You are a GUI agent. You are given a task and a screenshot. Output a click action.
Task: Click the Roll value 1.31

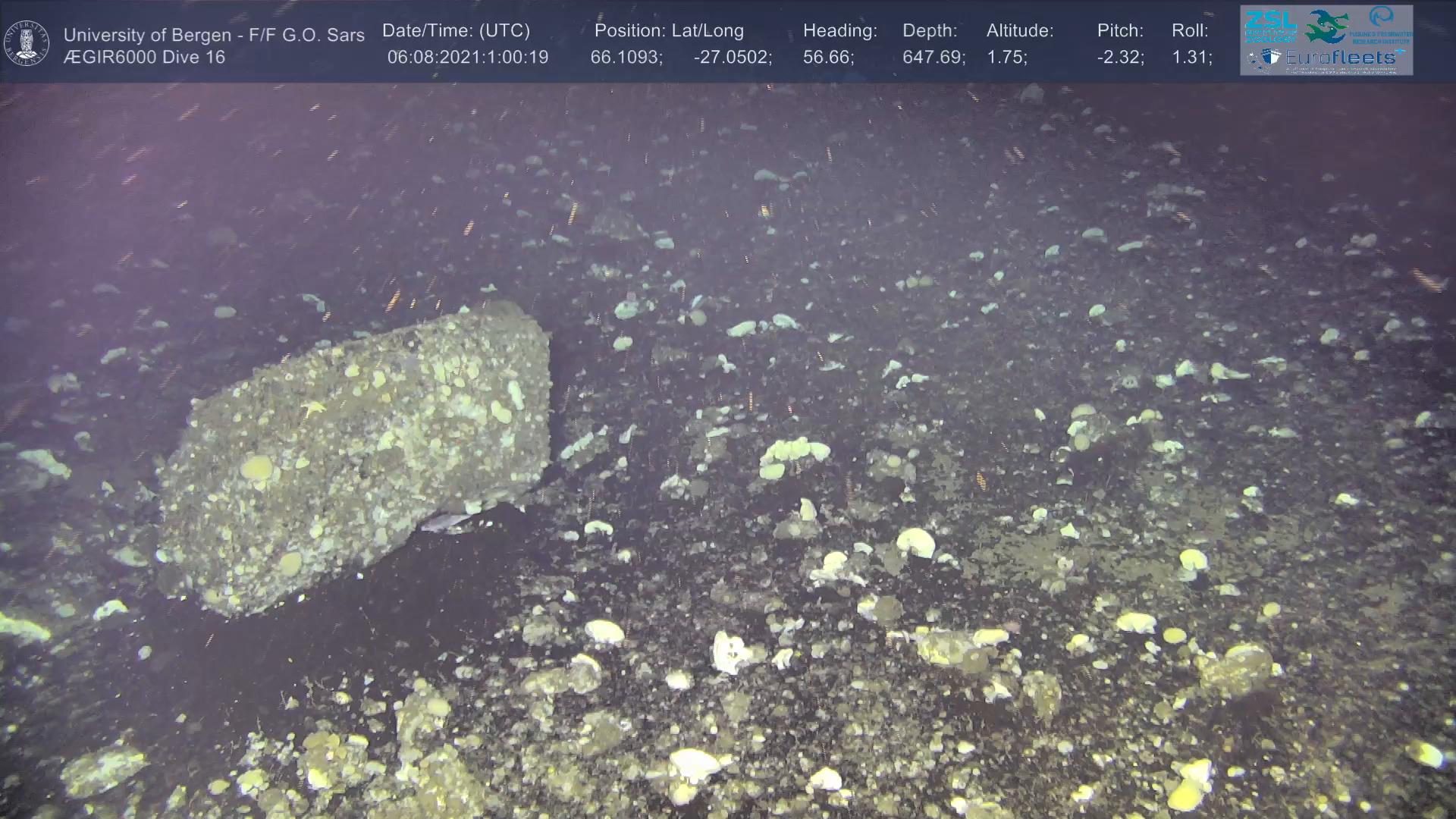point(1191,58)
